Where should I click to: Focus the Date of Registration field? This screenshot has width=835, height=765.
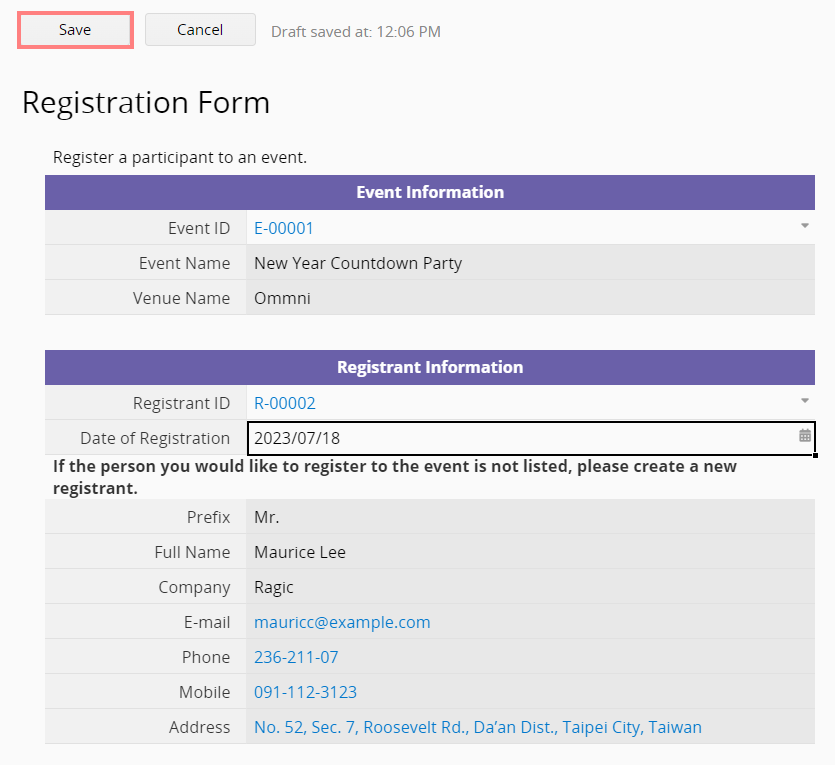point(520,438)
